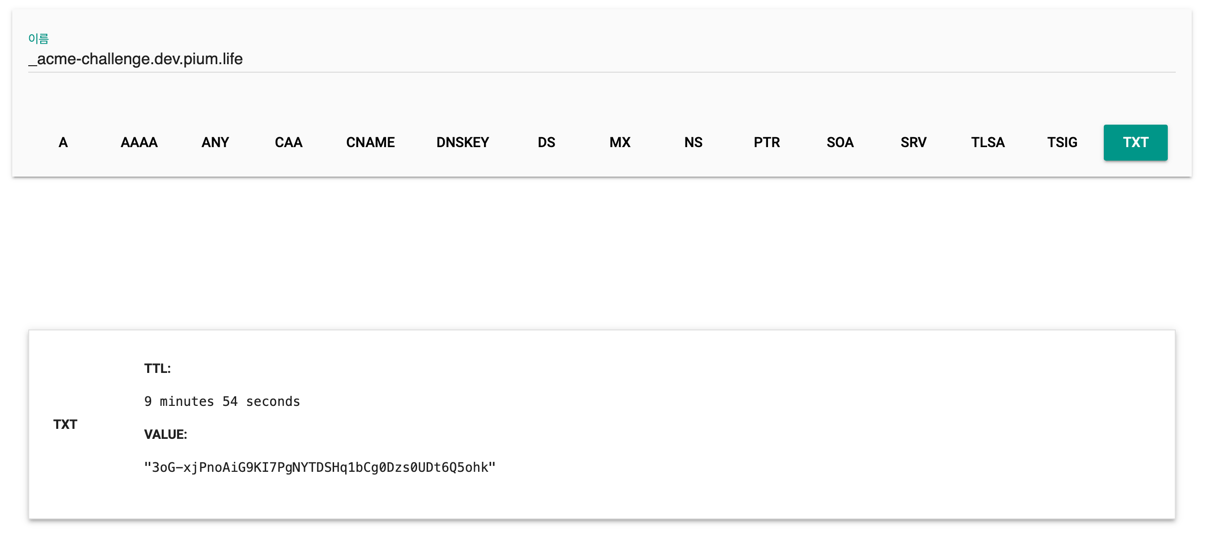Click the TXT label in result card
This screenshot has height=550, width=1217.
65,425
